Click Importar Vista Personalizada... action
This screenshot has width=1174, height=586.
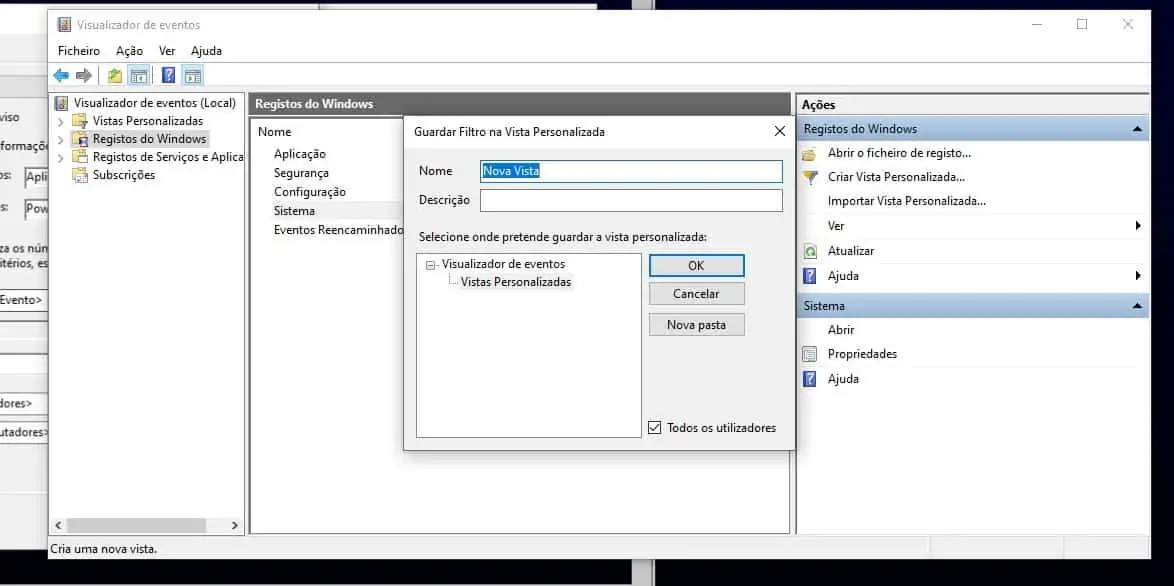coord(907,201)
